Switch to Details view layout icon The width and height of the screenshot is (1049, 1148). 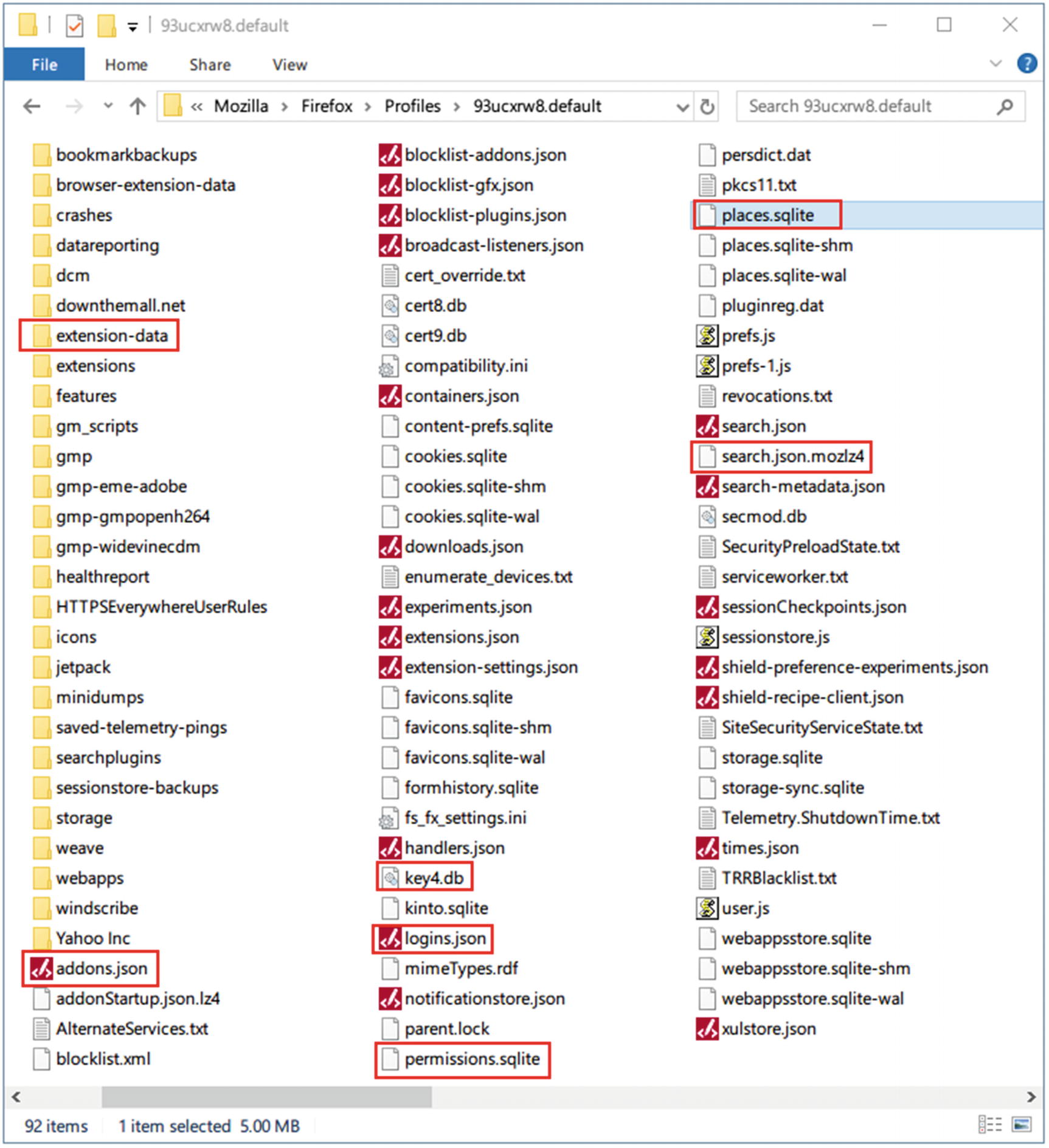click(x=990, y=1124)
